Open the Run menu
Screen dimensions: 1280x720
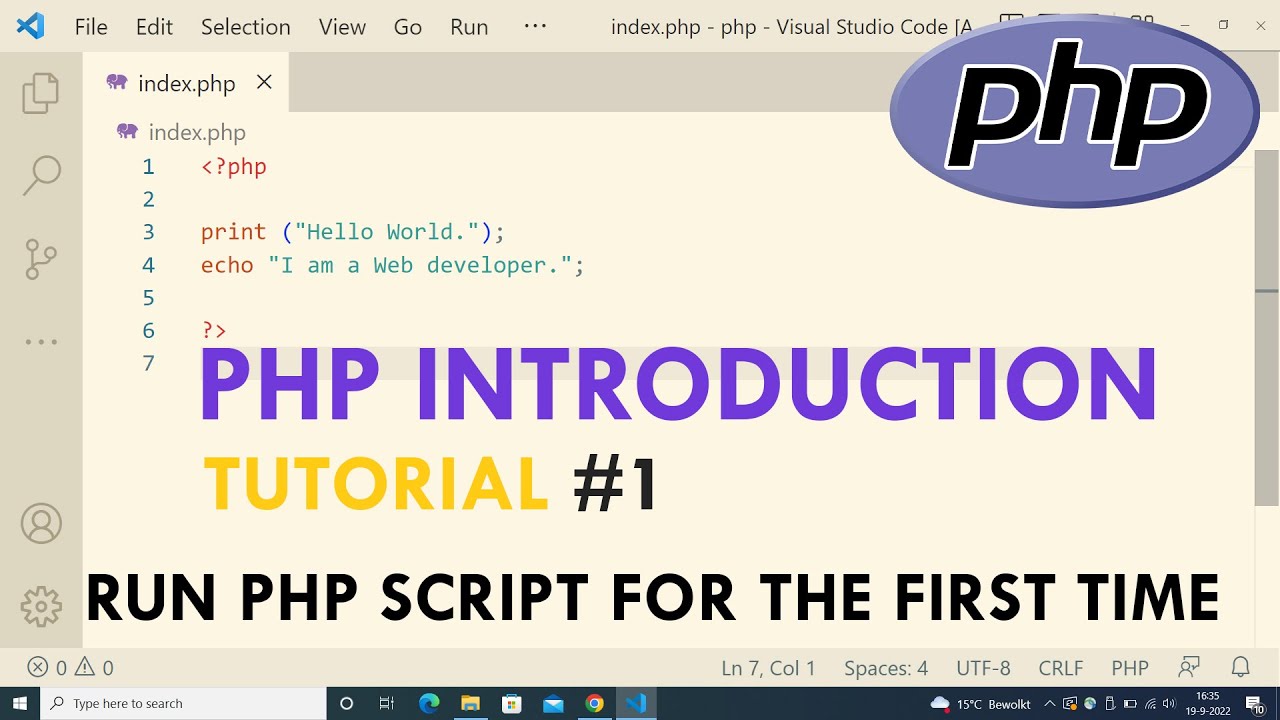click(469, 27)
